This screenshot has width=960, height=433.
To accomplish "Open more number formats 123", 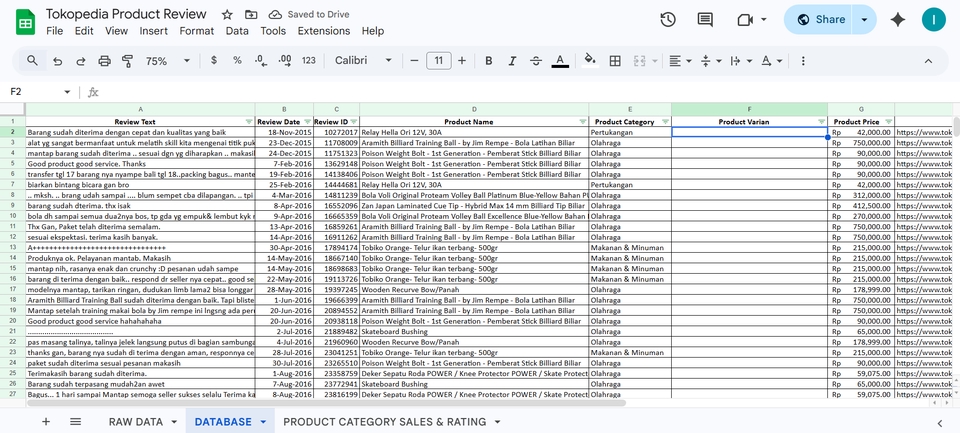I will tap(309, 61).
